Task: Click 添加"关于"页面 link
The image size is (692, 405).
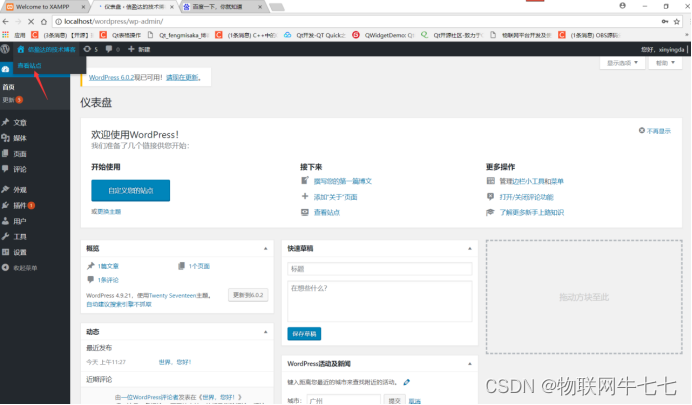Action: pyautogui.click(x=335, y=197)
